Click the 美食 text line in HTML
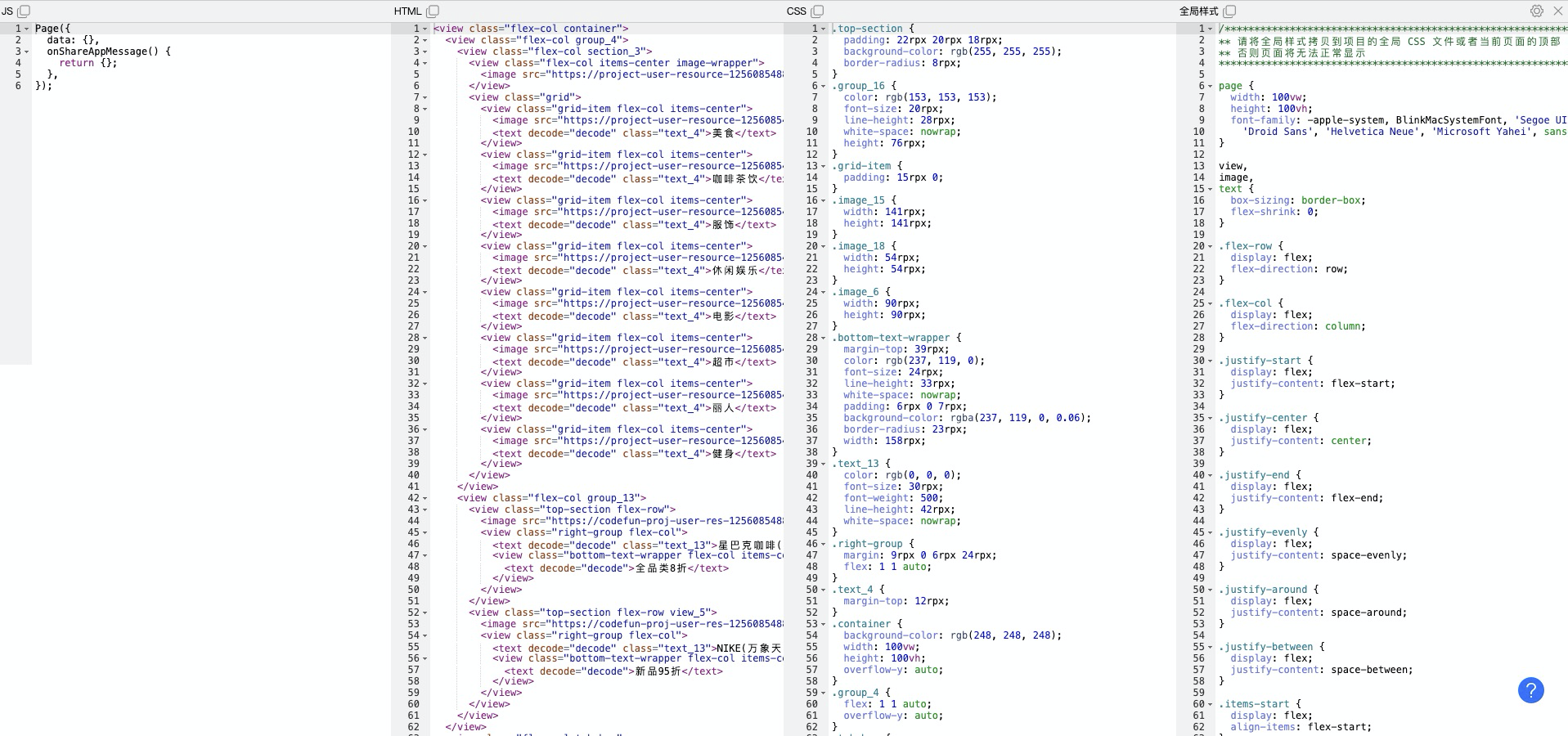Screen dimensions: 1568x736 pos(635,133)
